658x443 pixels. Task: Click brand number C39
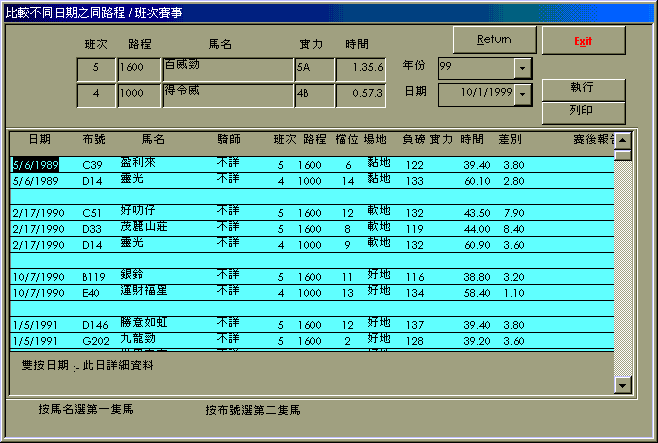[92, 165]
